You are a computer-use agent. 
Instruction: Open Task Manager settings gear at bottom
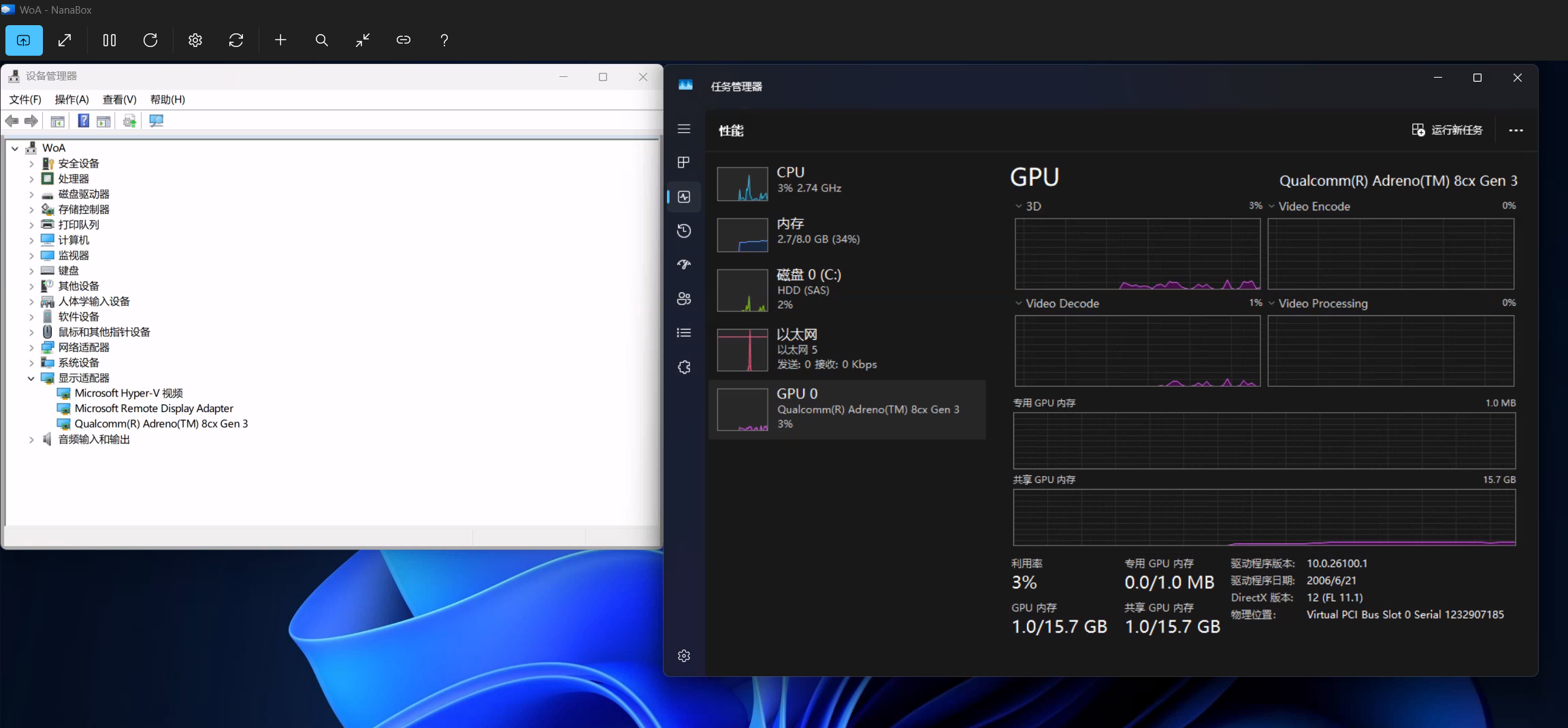pos(684,656)
